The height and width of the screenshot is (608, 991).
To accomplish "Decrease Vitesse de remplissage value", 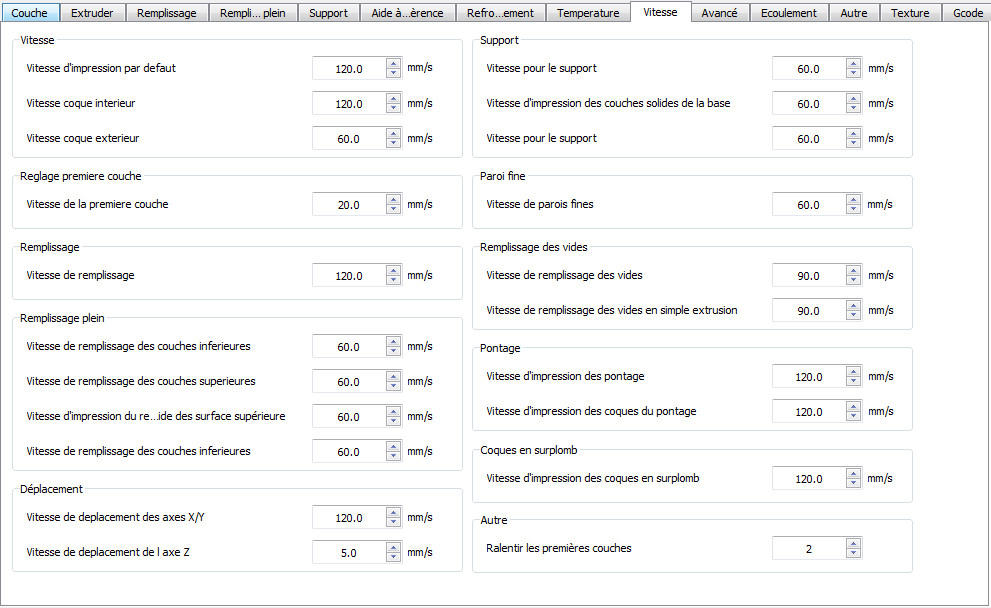I will (393, 281).
